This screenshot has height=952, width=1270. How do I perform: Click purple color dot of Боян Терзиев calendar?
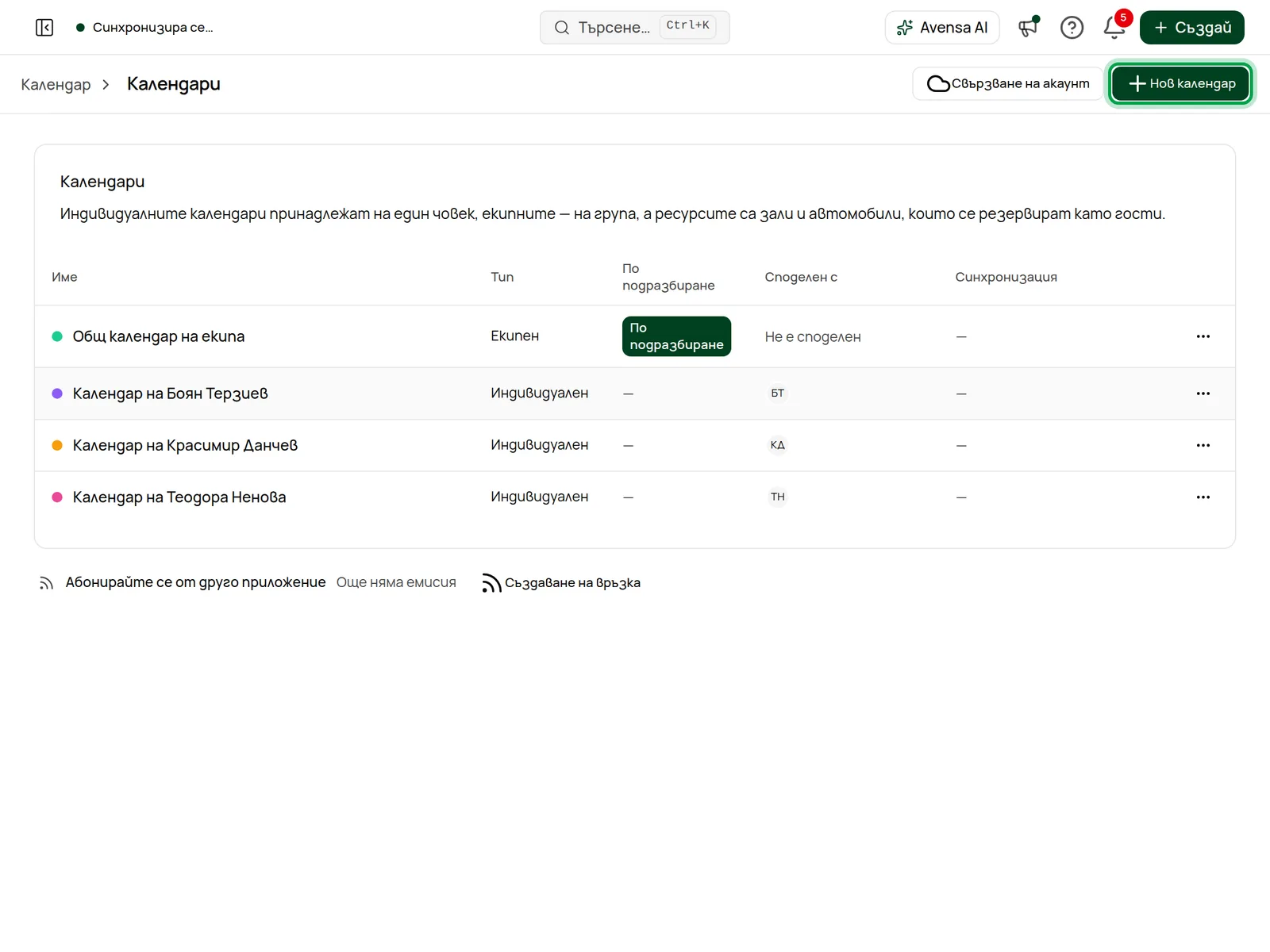click(57, 393)
